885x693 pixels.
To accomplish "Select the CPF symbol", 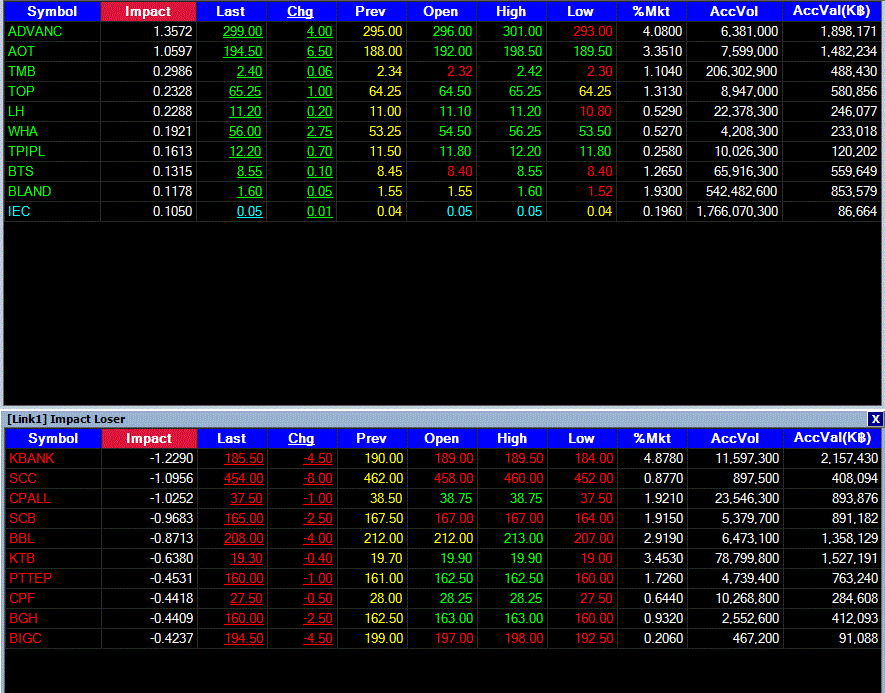I will pos(22,599).
